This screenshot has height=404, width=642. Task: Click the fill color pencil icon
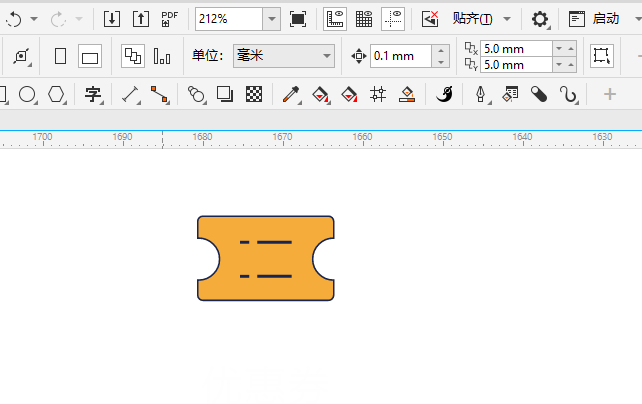click(407, 95)
